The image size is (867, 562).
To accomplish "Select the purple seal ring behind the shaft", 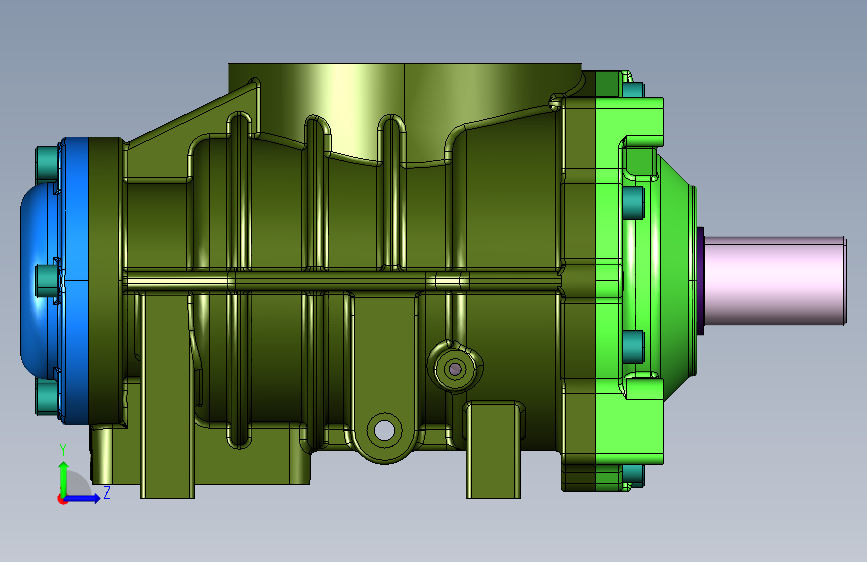I will click(x=700, y=281).
